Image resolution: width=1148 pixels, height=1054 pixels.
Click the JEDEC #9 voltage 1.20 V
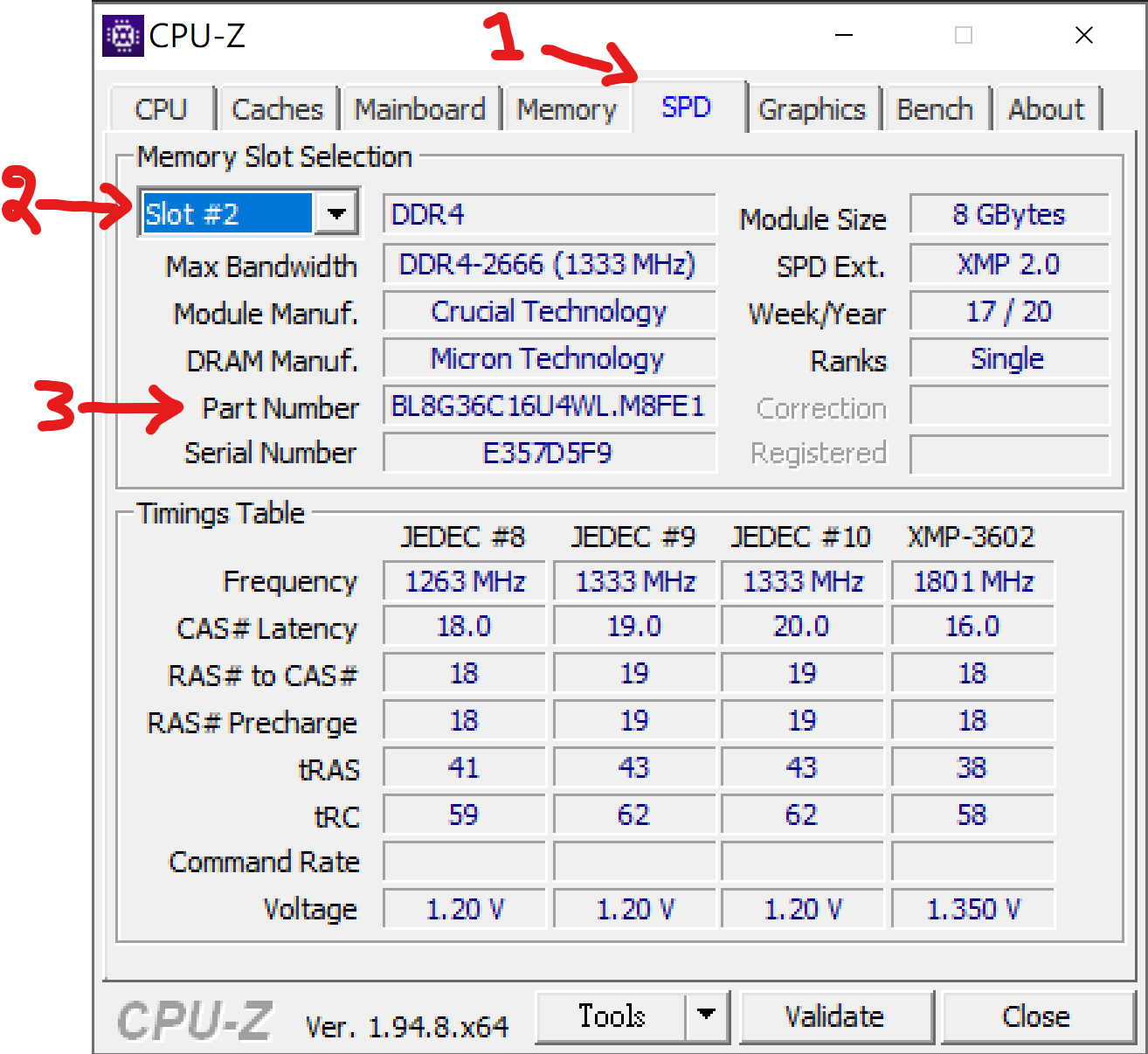click(635, 910)
